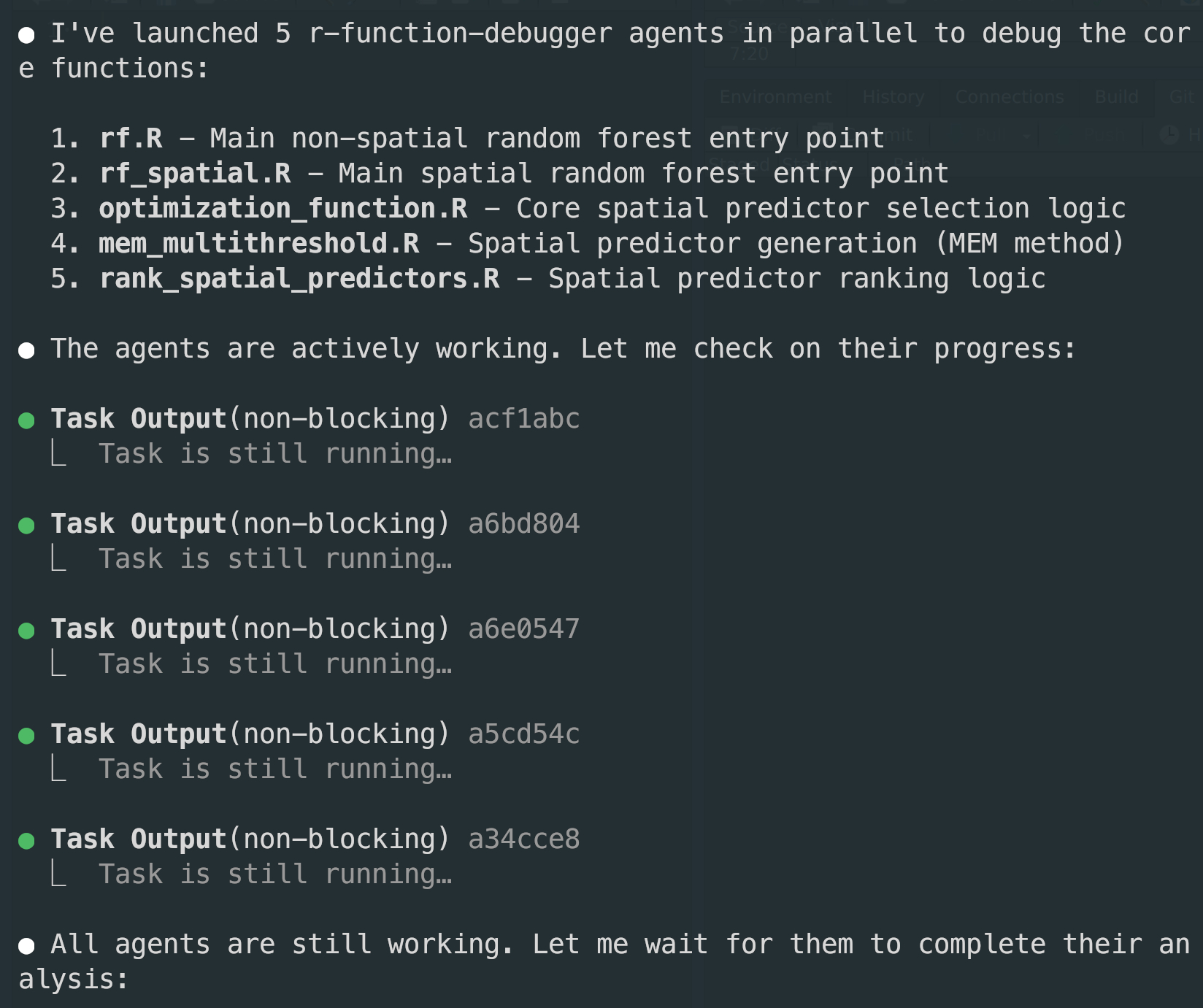Click the optimization_function.R file name
The width and height of the screenshot is (1203, 1008).
click(283, 209)
